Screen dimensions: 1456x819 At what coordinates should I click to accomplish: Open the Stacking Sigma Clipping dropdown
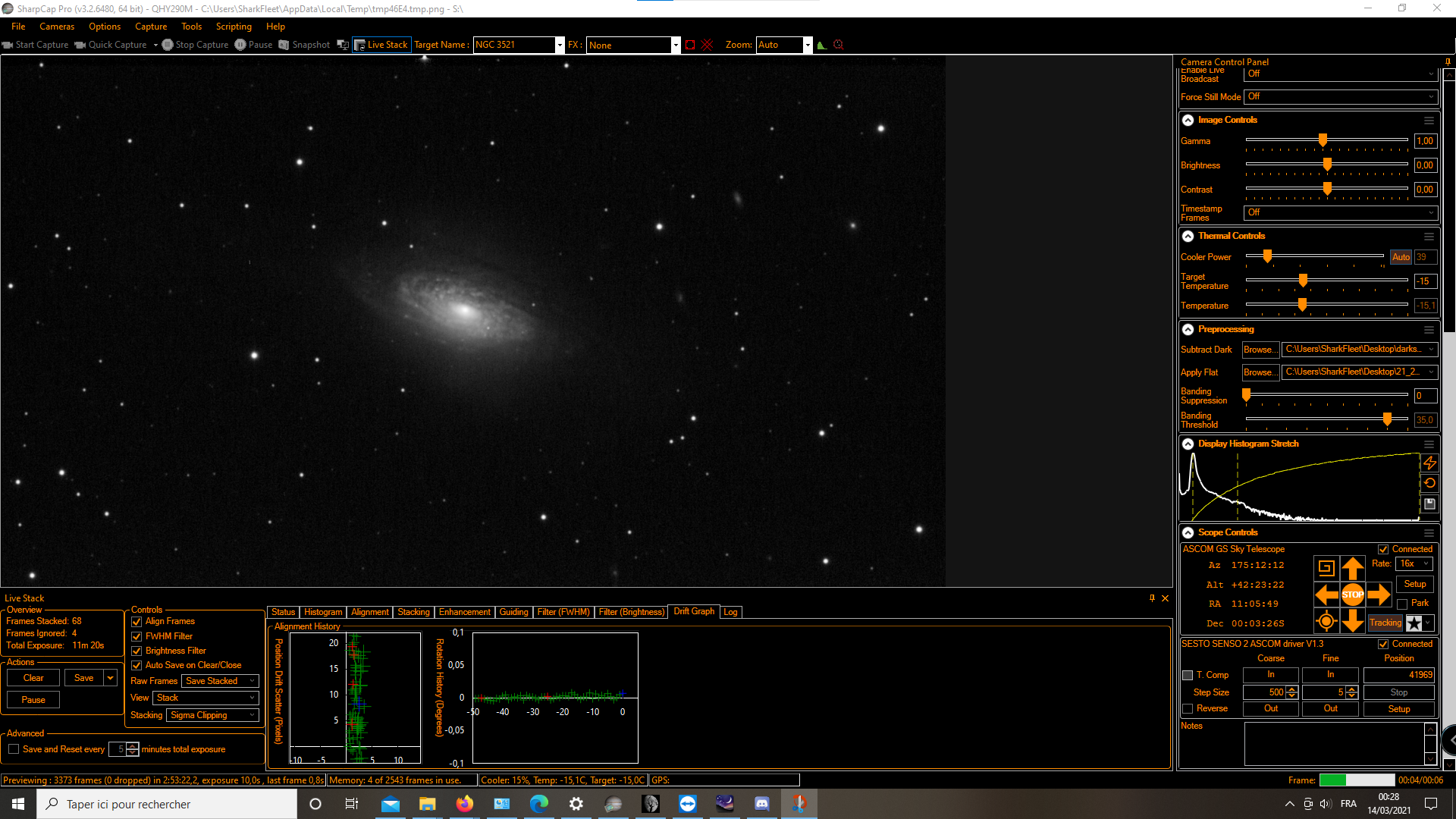point(212,715)
